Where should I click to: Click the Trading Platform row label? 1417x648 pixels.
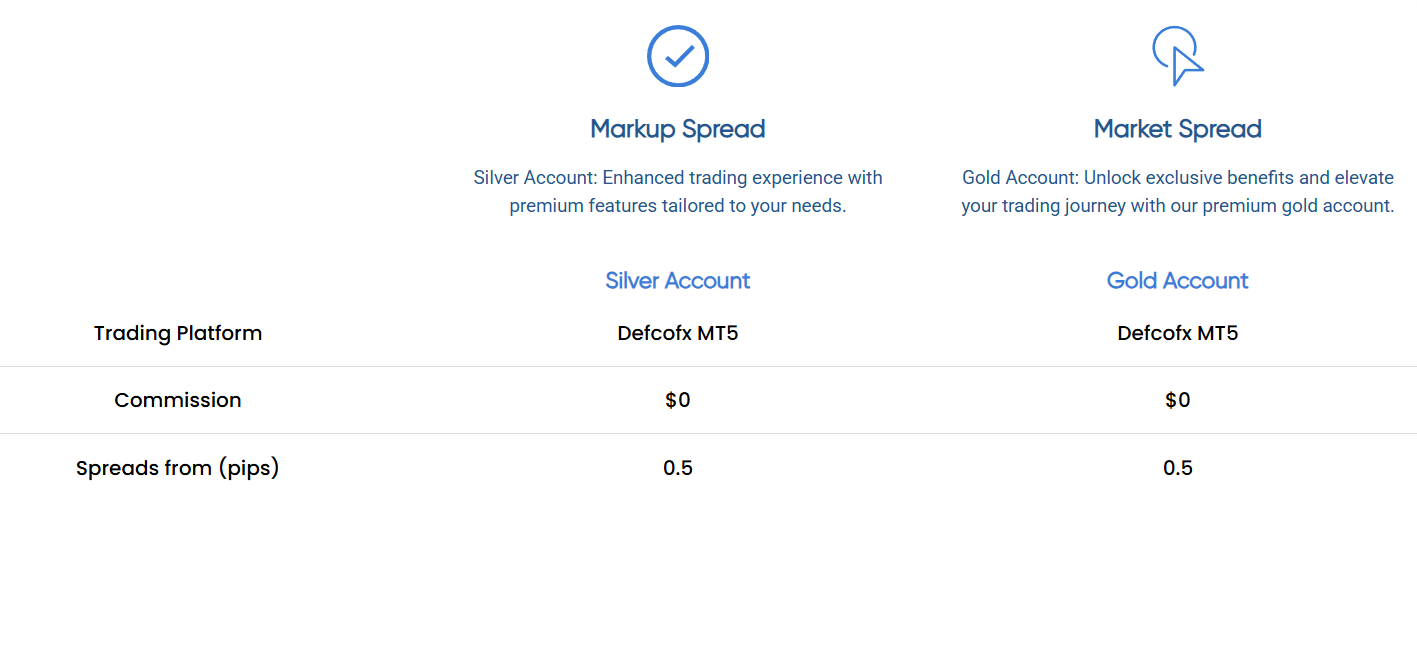coord(178,333)
